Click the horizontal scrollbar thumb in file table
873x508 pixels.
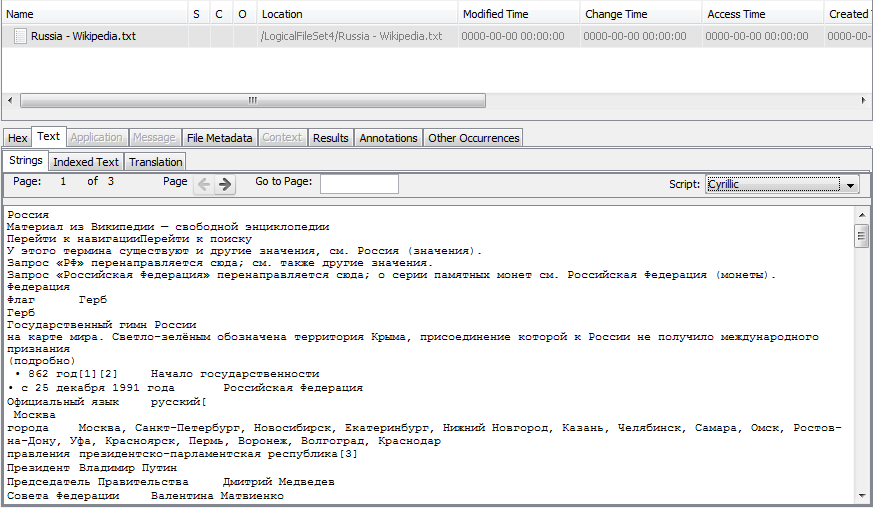coord(253,100)
